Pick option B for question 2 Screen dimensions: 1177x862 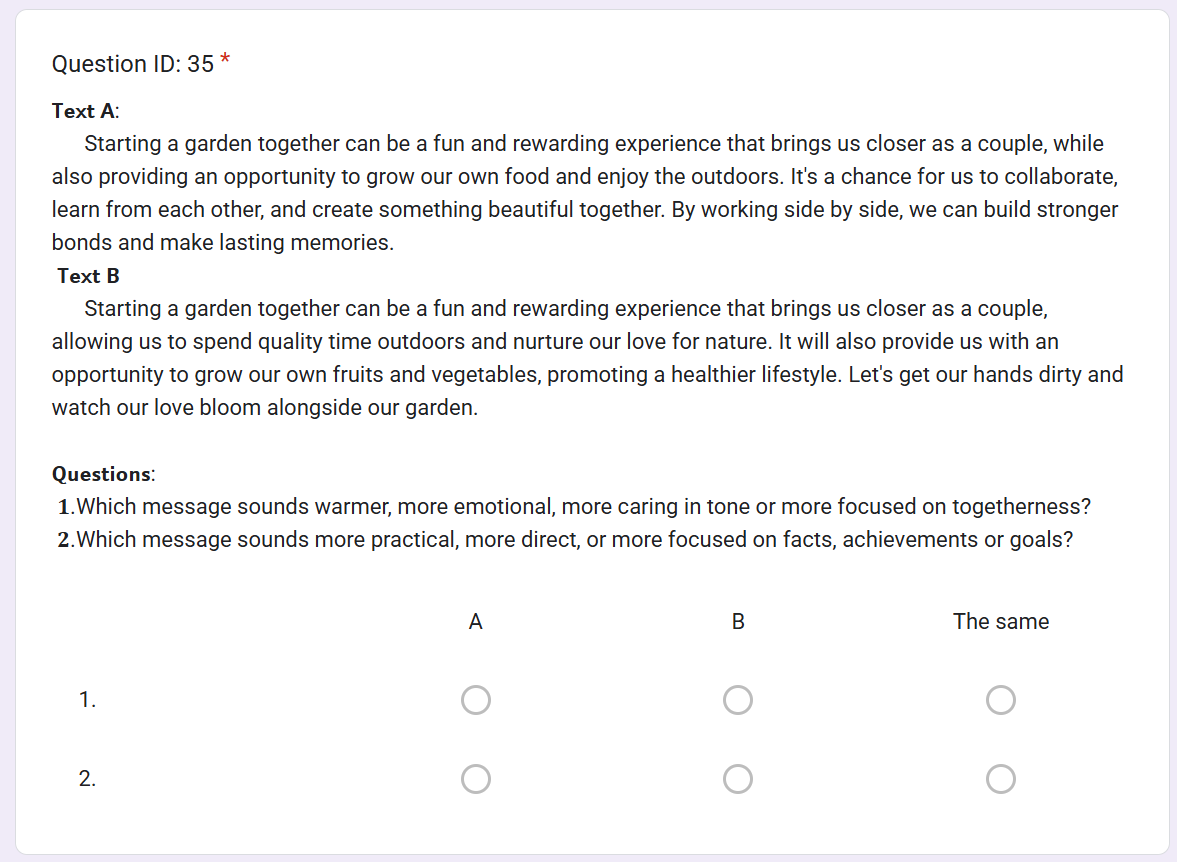(738, 778)
